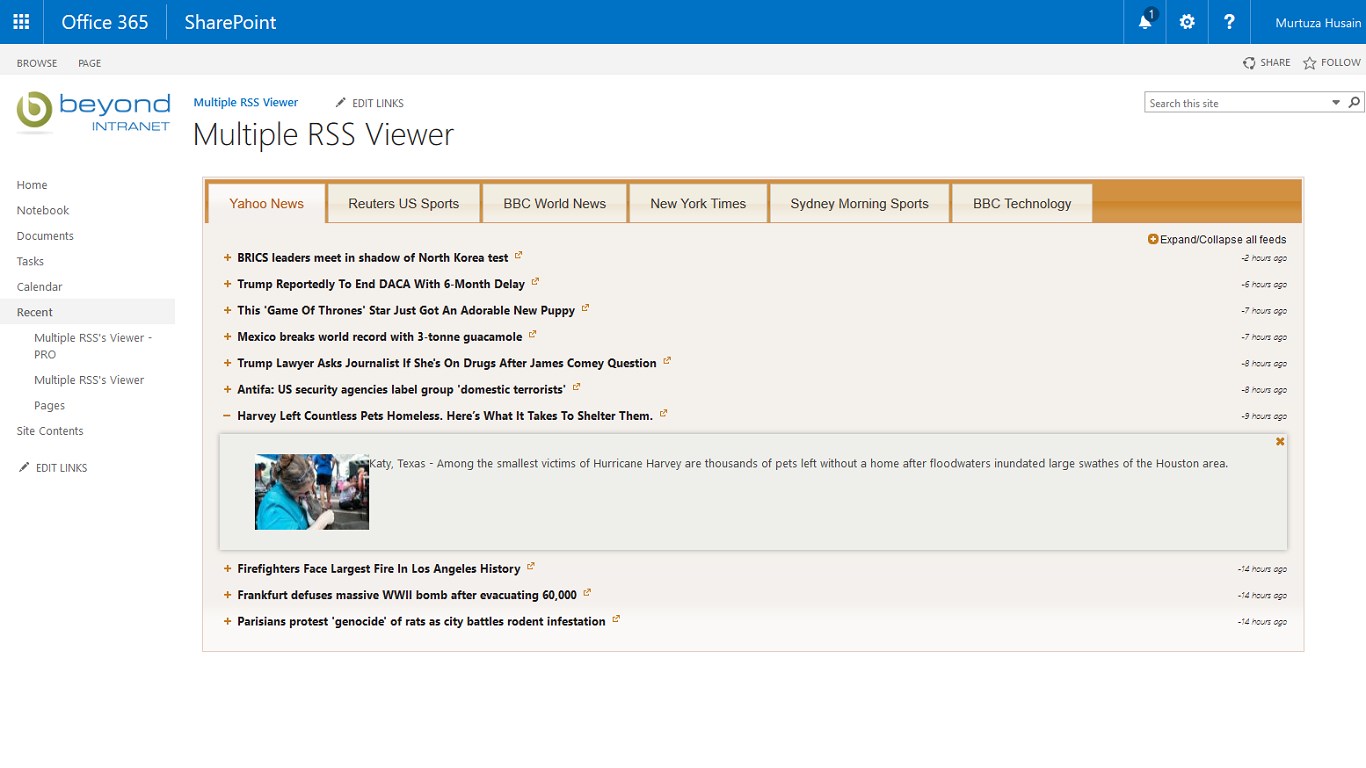Screen dimensions: 1366x768
Task: Switch to the New York Times tab
Action: pos(698,203)
